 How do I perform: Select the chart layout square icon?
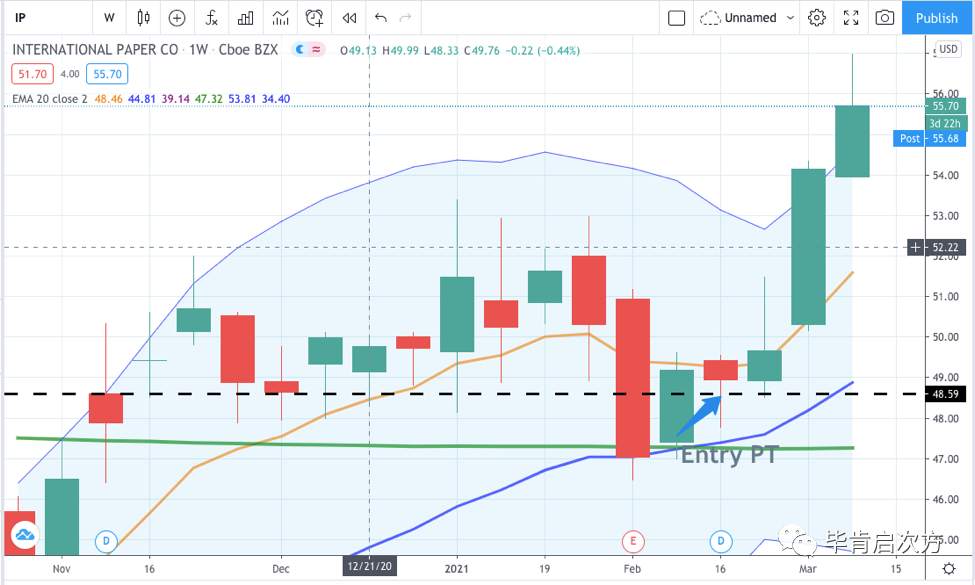coord(677,18)
